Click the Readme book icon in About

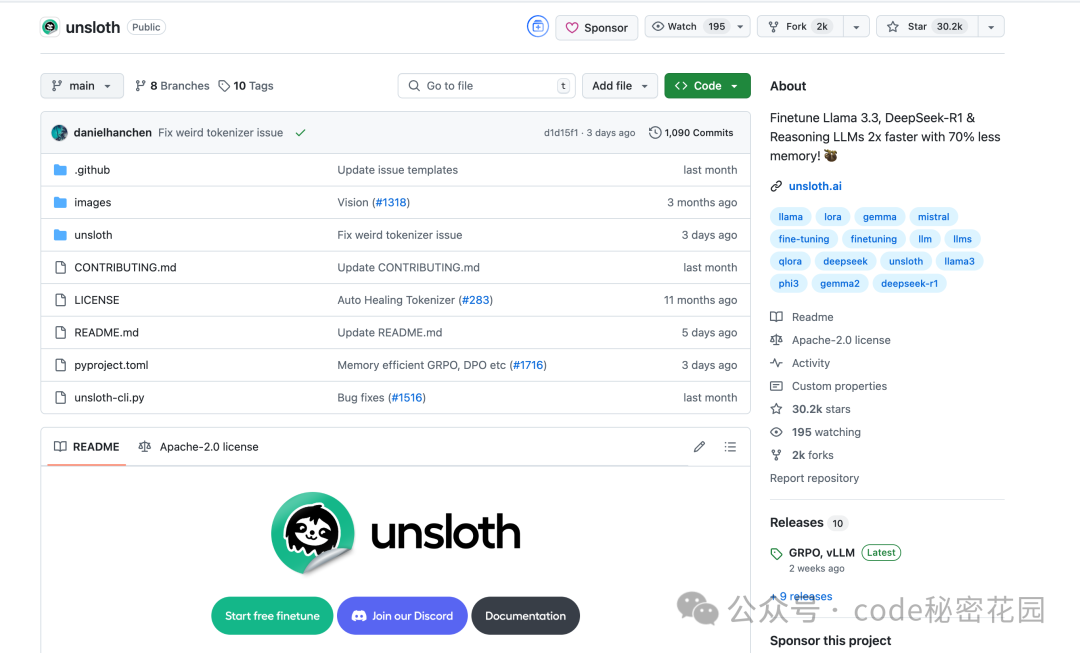coord(776,317)
